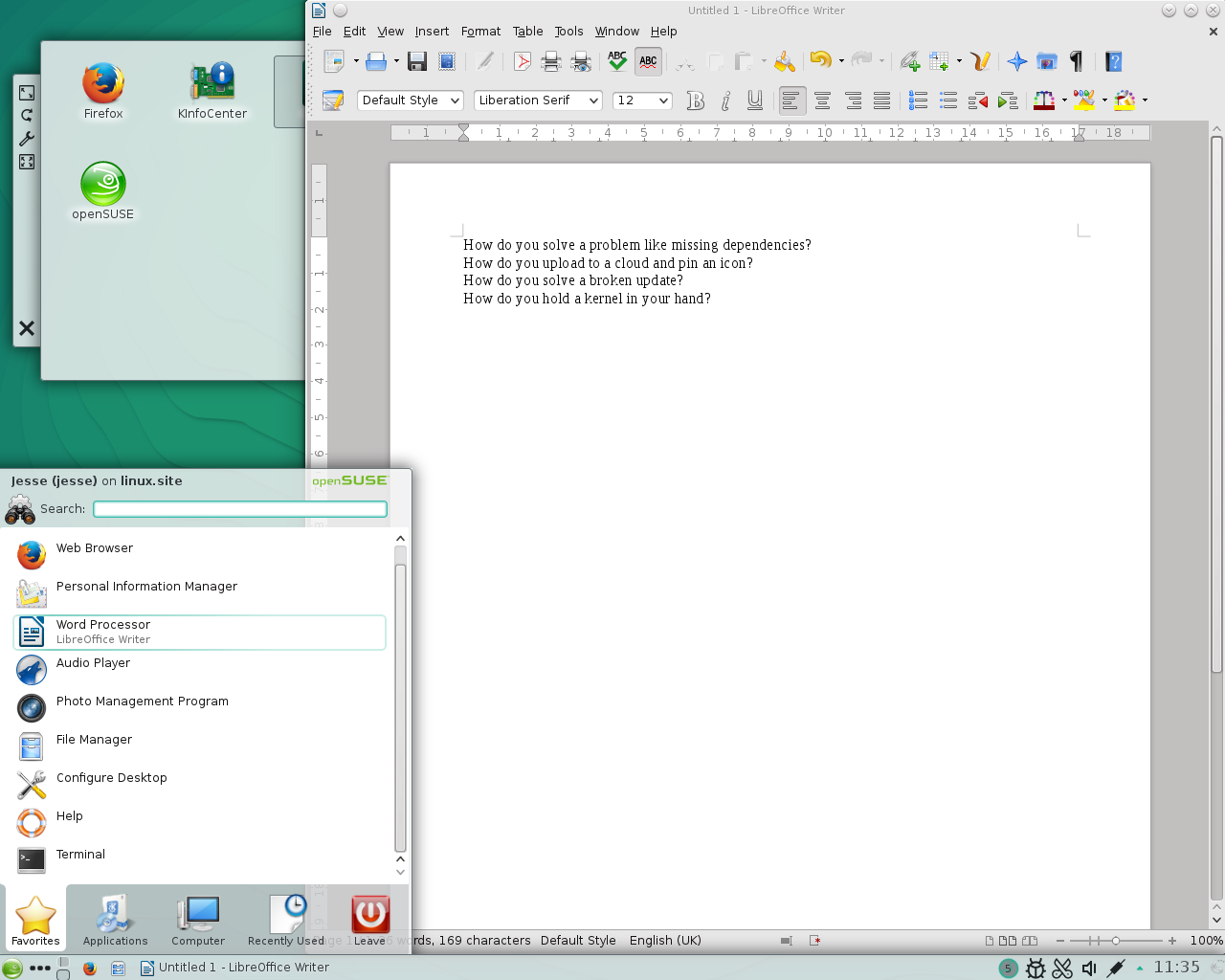Apply Font Color swatch icon
1225x980 pixels.
coord(1044,100)
